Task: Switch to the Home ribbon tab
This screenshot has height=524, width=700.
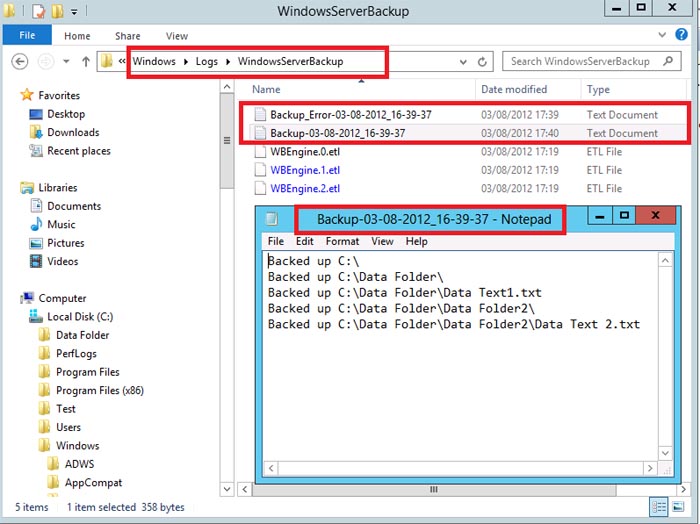Action: [77, 36]
